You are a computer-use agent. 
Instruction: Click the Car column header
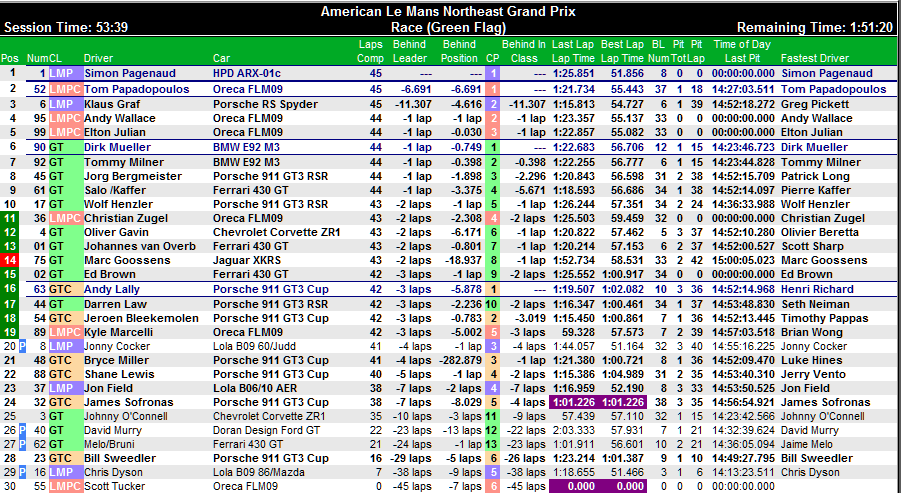coord(221,58)
